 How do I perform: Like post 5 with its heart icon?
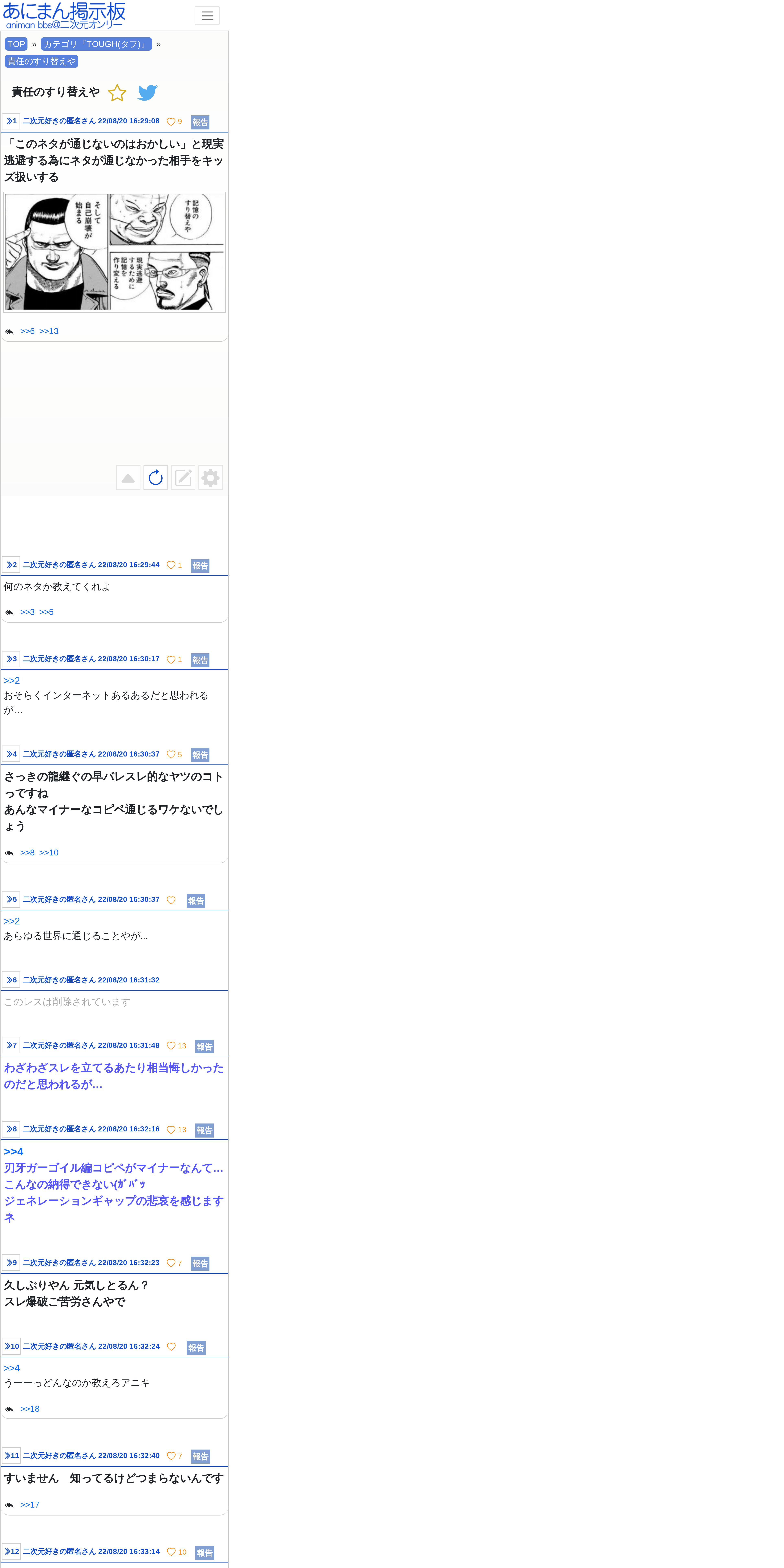(x=171, y=900)
